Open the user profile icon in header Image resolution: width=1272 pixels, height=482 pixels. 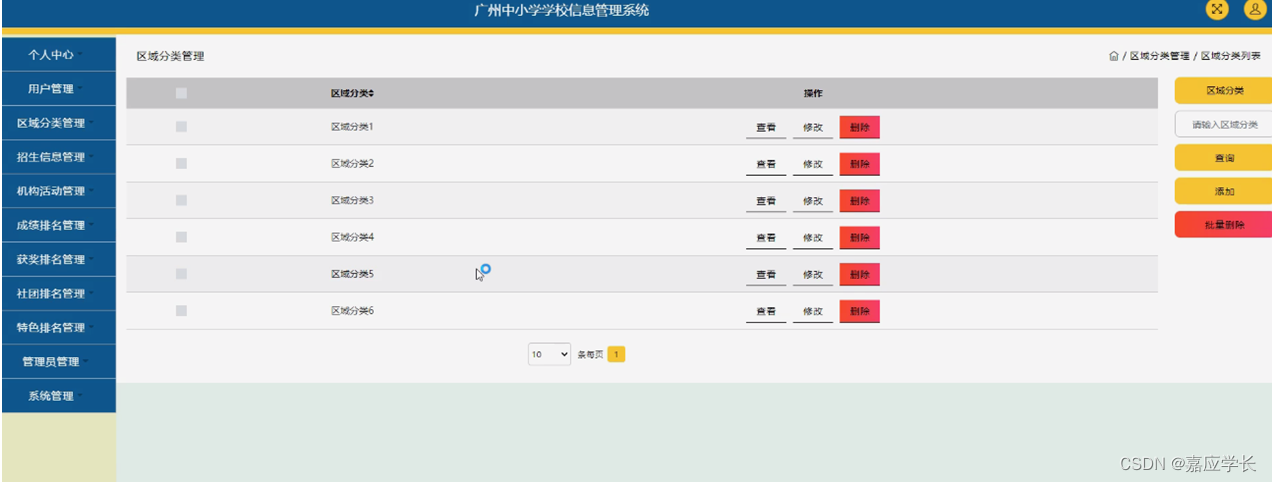coord(1254,10)
